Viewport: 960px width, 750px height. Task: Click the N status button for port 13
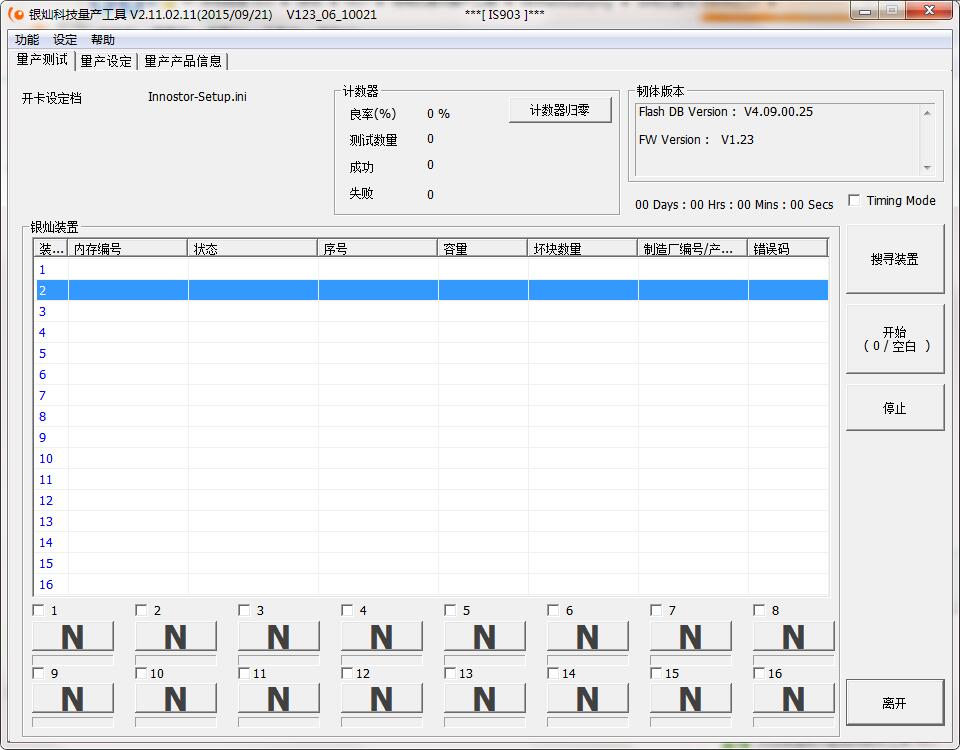pyautogui.click(x=484, y=699)
